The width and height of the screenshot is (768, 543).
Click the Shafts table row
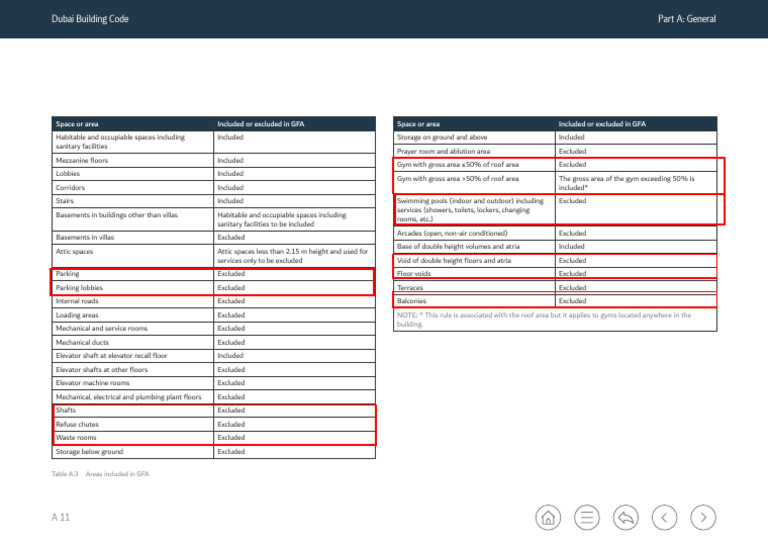214,411
